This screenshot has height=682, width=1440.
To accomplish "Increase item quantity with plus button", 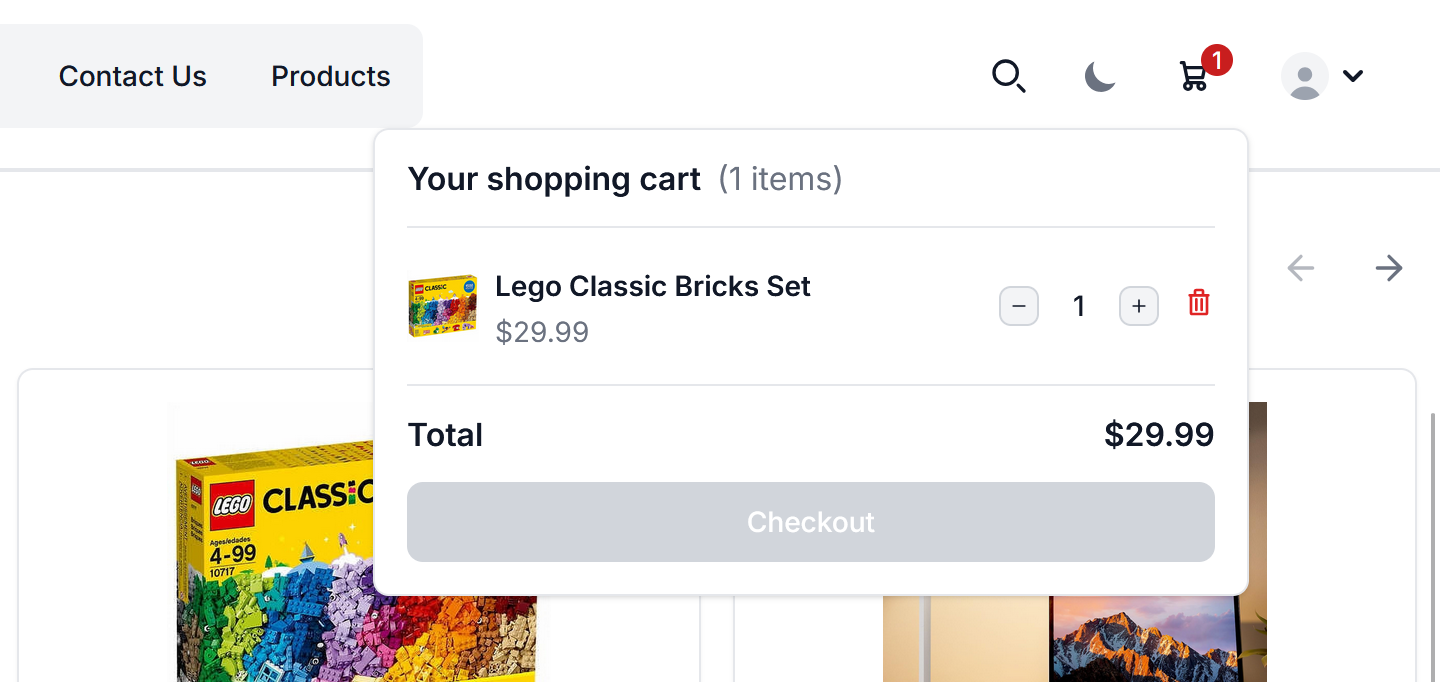I will click(x=1138, y=306).
